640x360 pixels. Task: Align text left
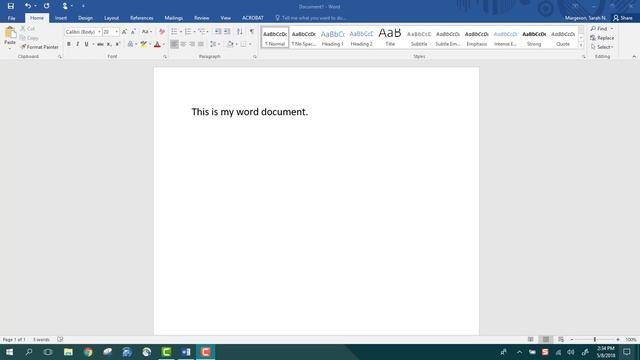pos(174,44)
